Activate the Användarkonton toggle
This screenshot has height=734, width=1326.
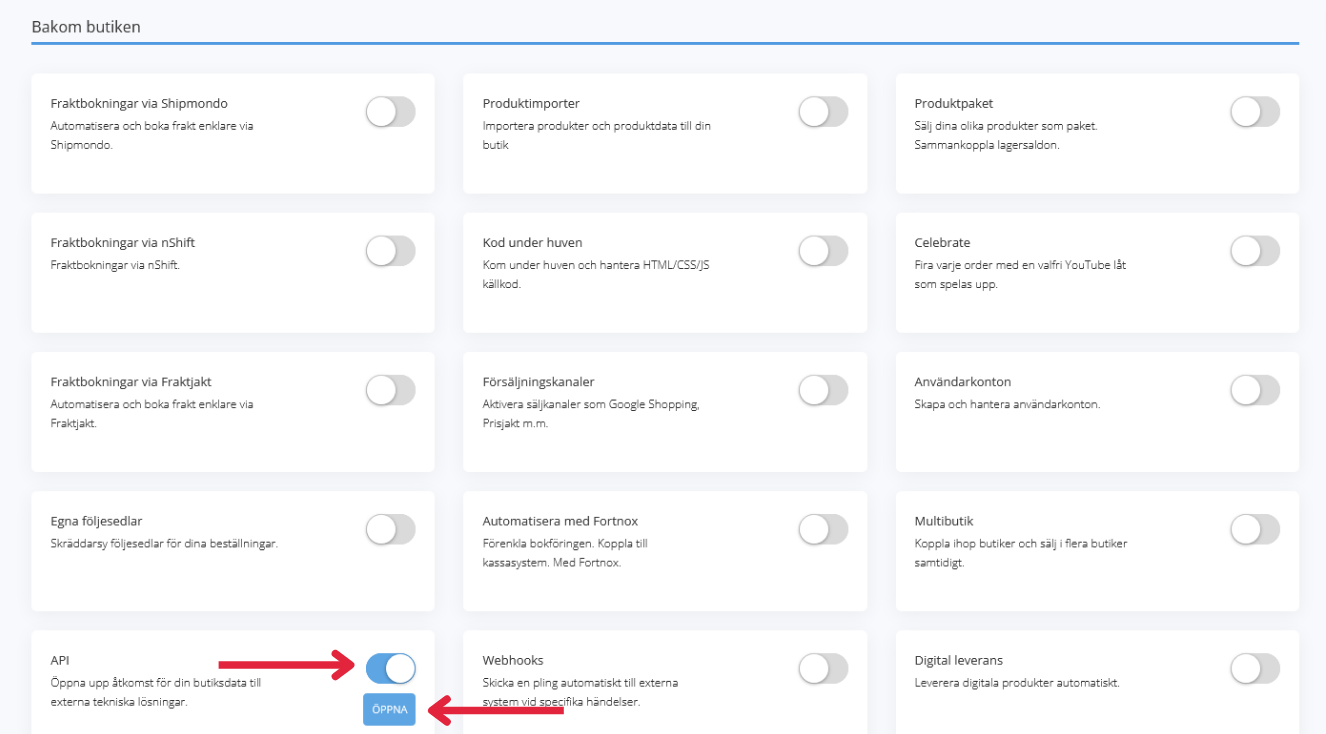1254,390
